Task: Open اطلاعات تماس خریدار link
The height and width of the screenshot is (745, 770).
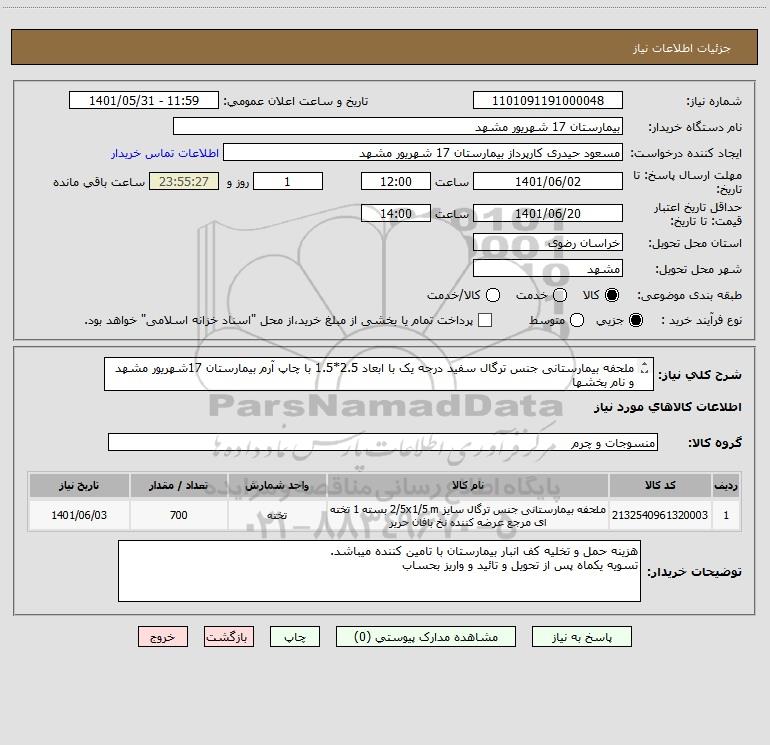Action: 165,153
